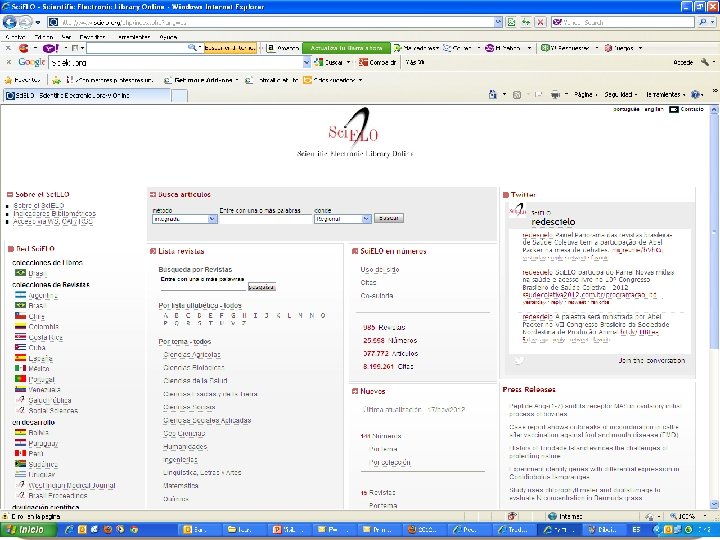Open the Favoritos menu
Viewport: 720px width, 540px height.
click(92, 37)
